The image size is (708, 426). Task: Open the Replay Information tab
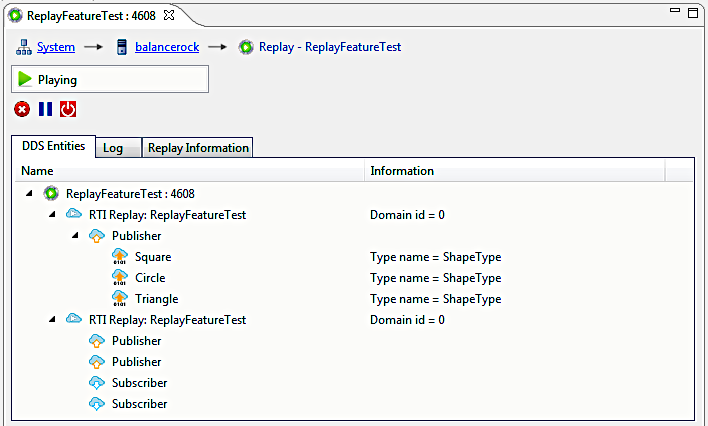[198, 148]
